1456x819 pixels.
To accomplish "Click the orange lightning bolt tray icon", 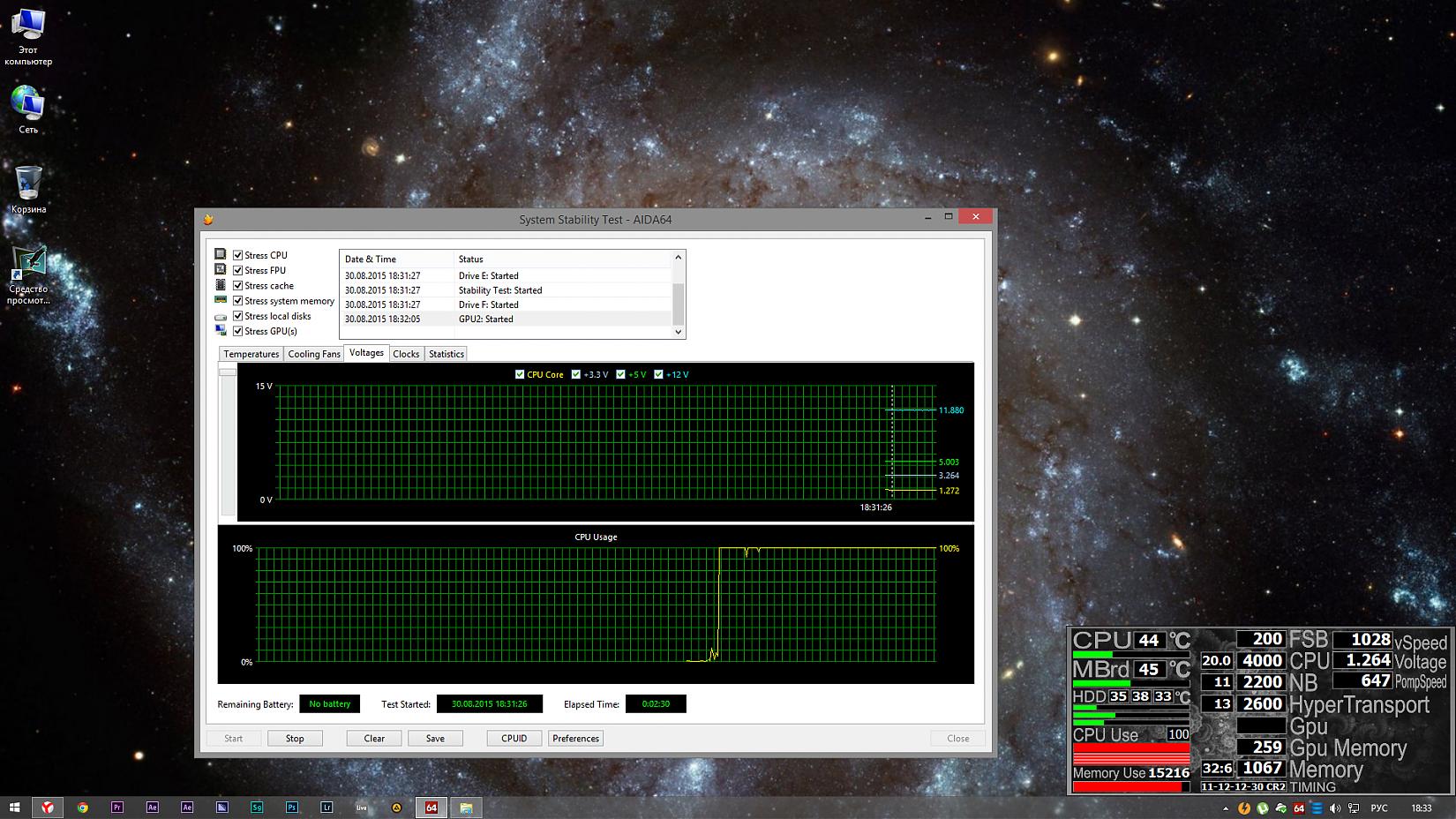I will (x=1244, y=808).
